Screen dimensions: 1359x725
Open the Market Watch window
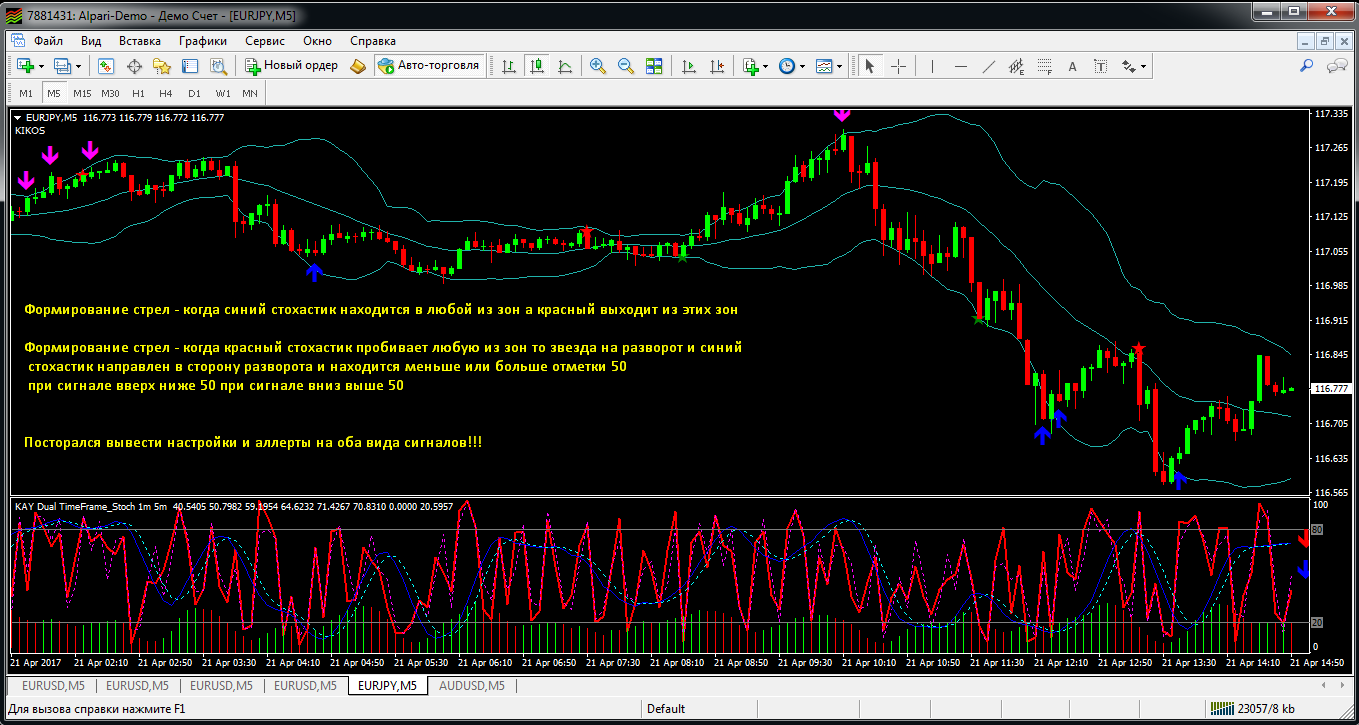pos(106,66)
